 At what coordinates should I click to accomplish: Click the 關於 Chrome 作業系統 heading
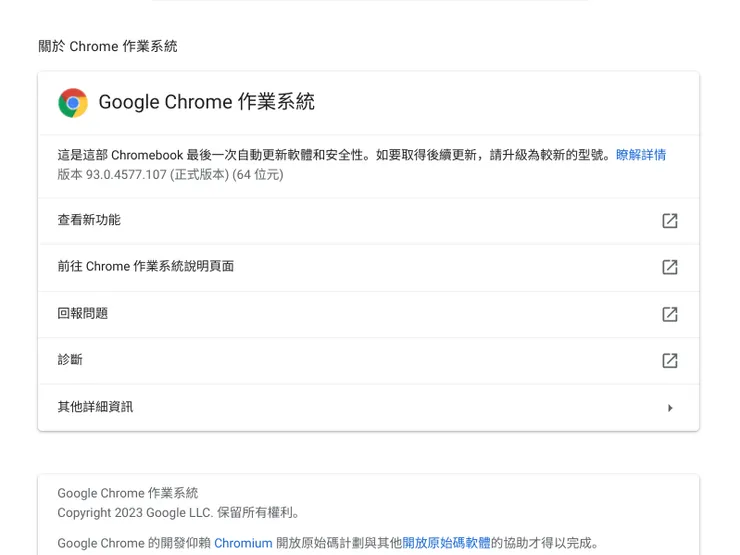[x=108, y=46]
